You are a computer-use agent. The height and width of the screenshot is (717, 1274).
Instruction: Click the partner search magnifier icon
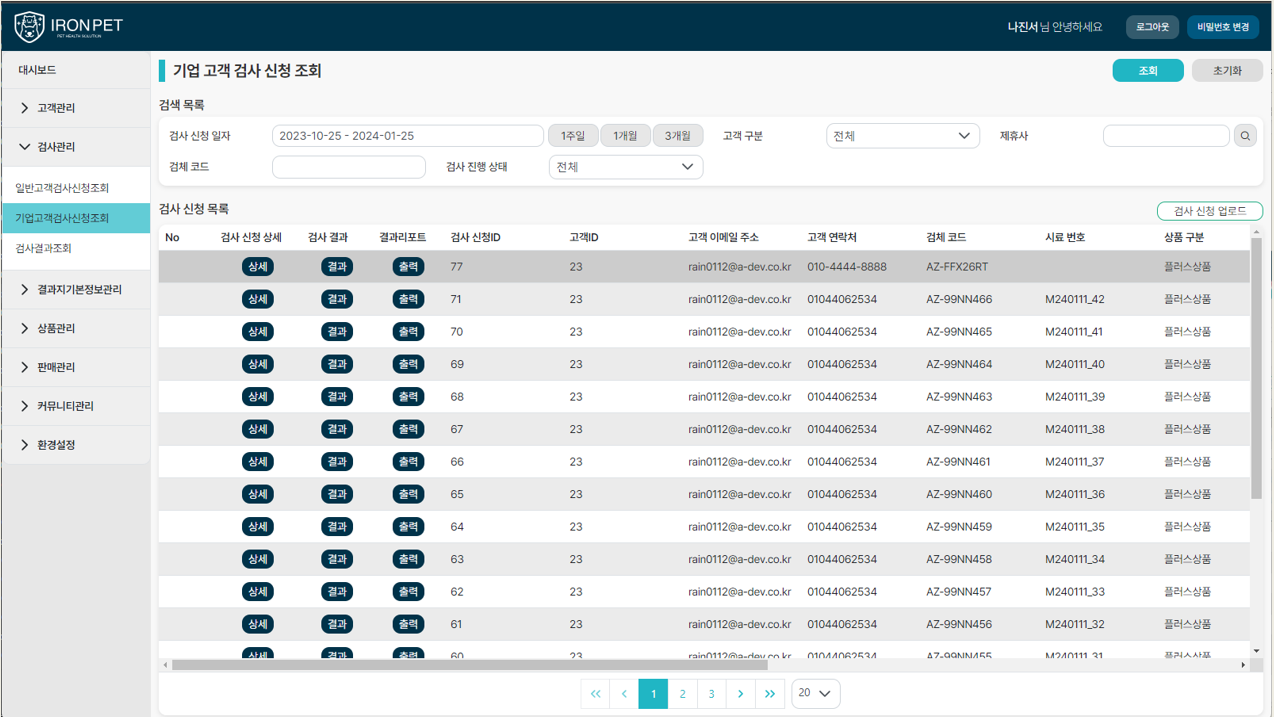pyautogui.click(x=1245, y=136)
